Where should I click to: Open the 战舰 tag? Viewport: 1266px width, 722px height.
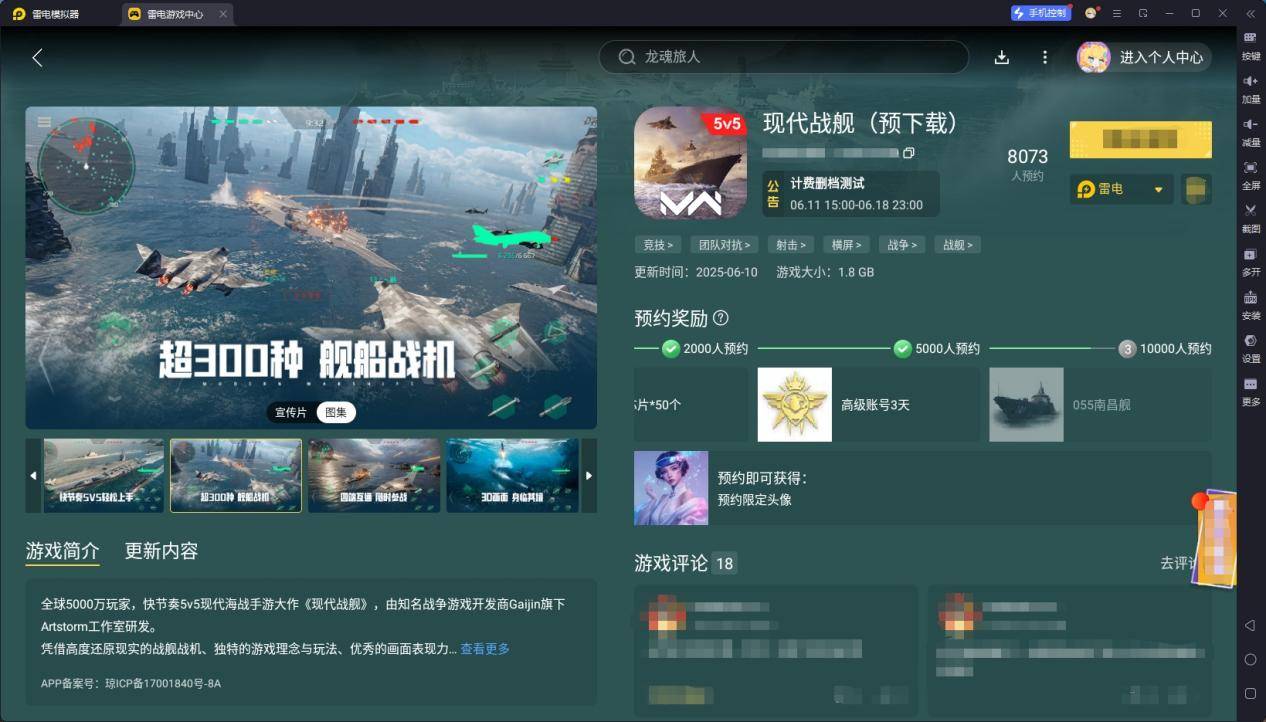tap(957, 245)
